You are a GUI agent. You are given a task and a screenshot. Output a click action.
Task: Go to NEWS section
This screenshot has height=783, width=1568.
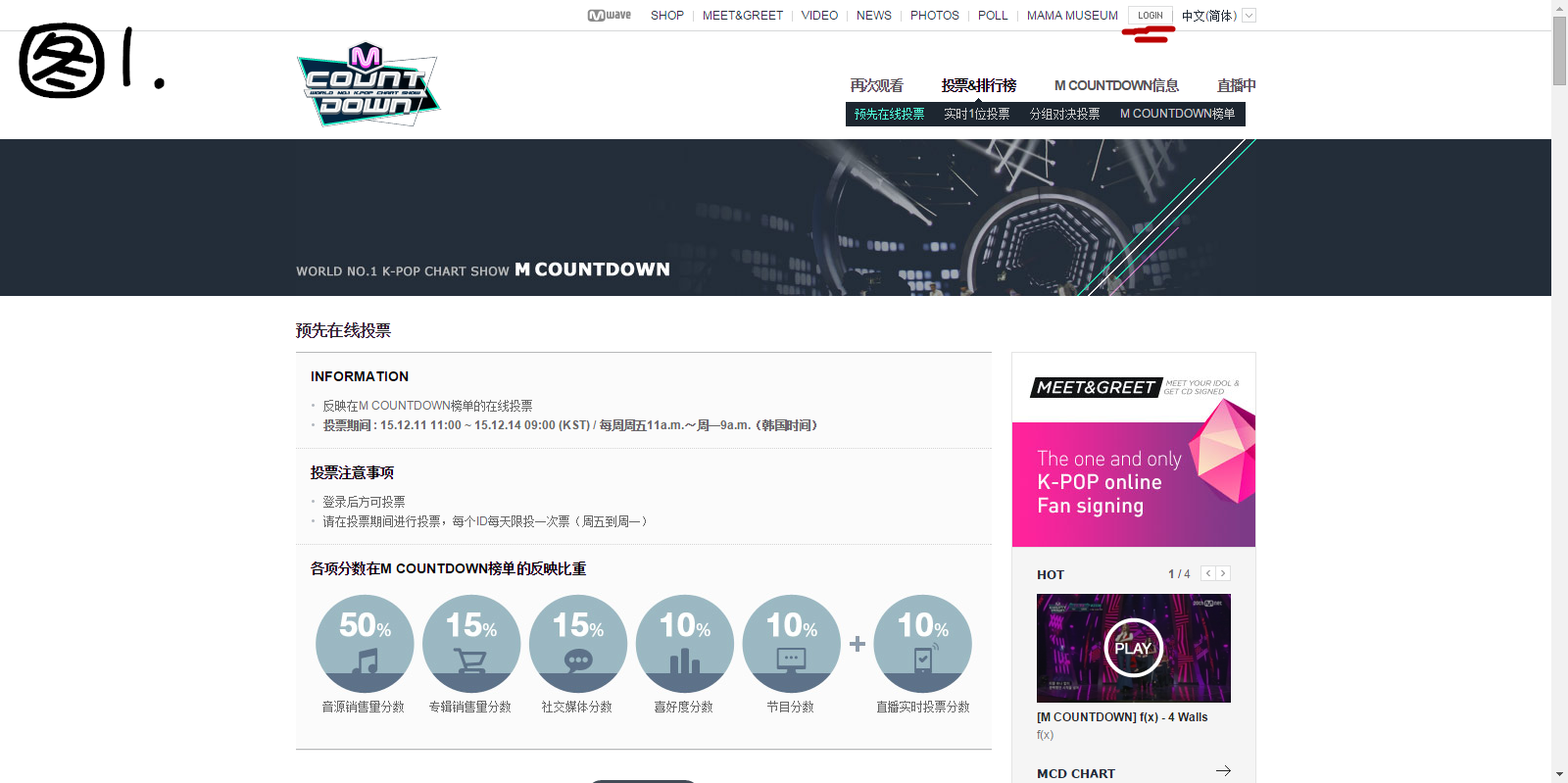tap(874, 16)
